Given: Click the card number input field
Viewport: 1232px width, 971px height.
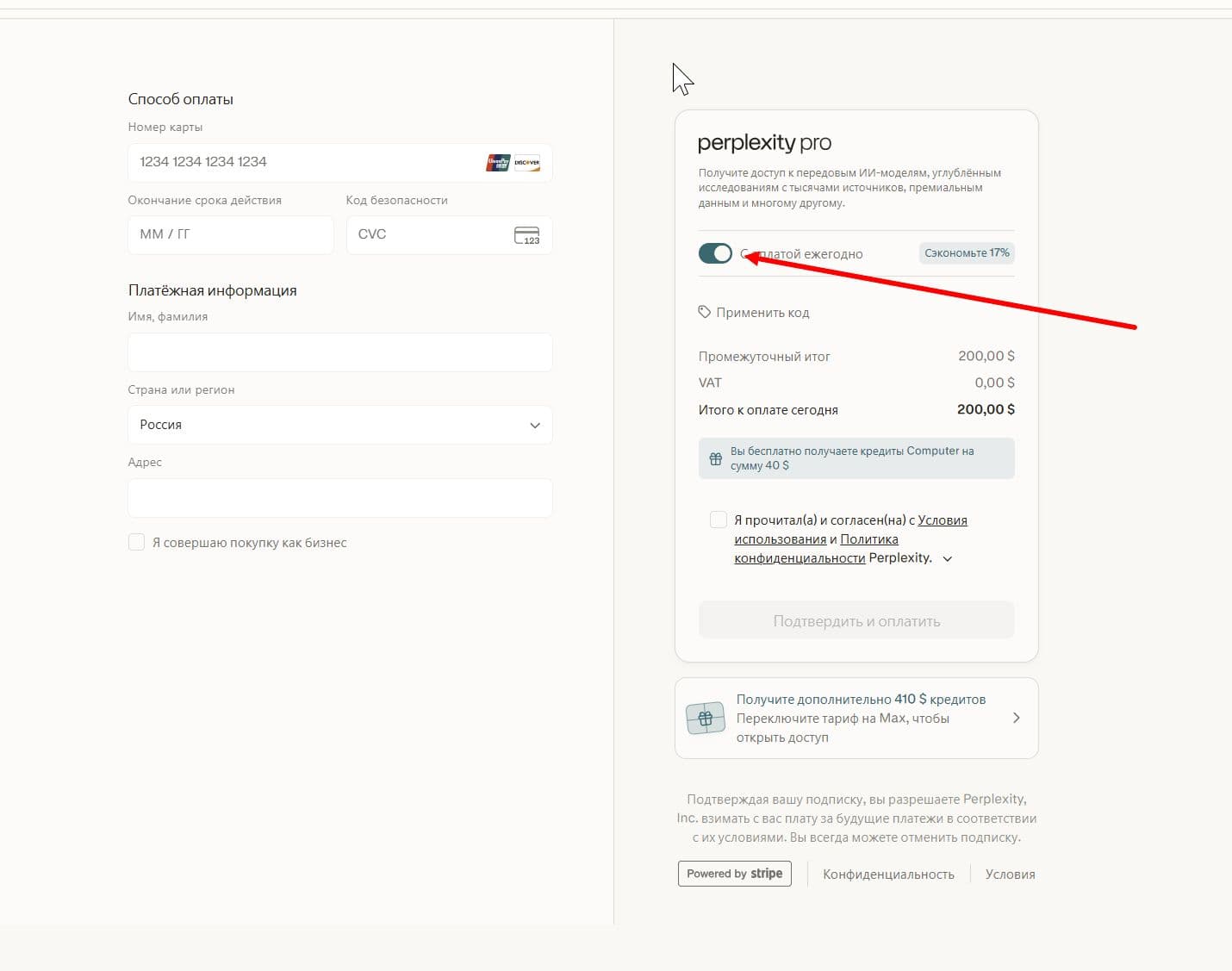Looking at the screenshot, I should tap(339, 162).
